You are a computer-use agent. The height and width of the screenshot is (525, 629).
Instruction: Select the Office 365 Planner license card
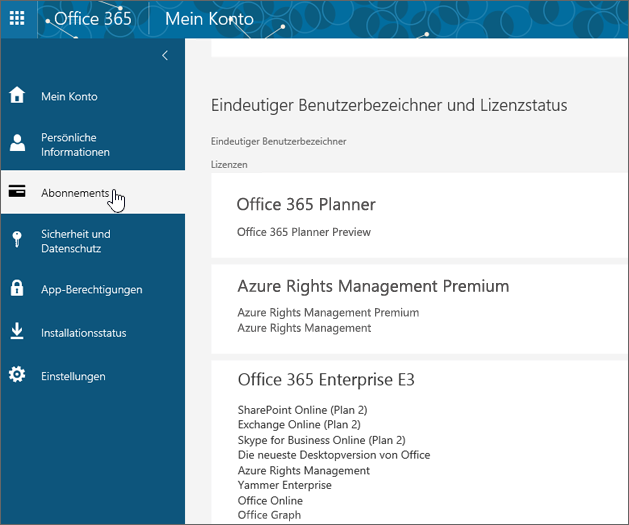pos(419,216)
